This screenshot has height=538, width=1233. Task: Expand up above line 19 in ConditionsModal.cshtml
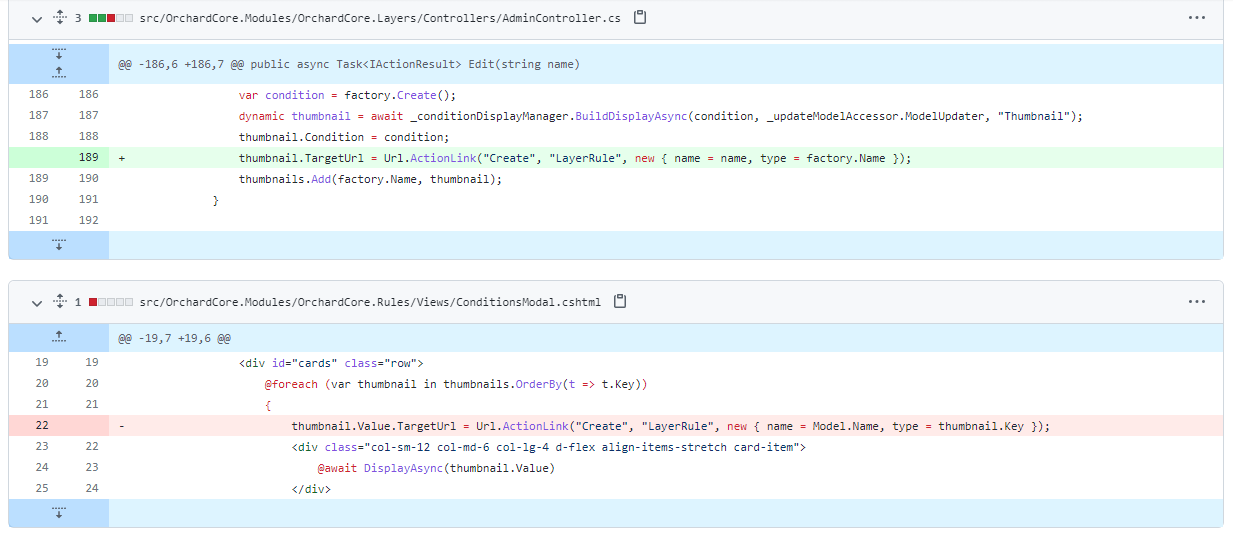coord(59,338)
